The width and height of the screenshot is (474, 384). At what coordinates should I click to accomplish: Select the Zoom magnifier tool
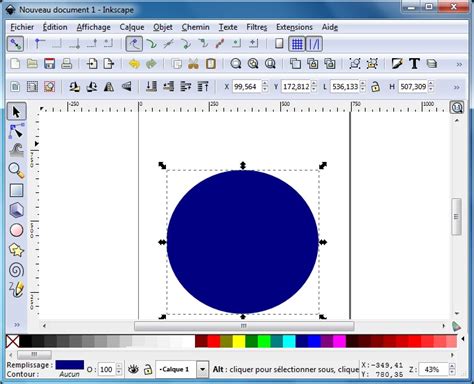click(x=16, y=170)
